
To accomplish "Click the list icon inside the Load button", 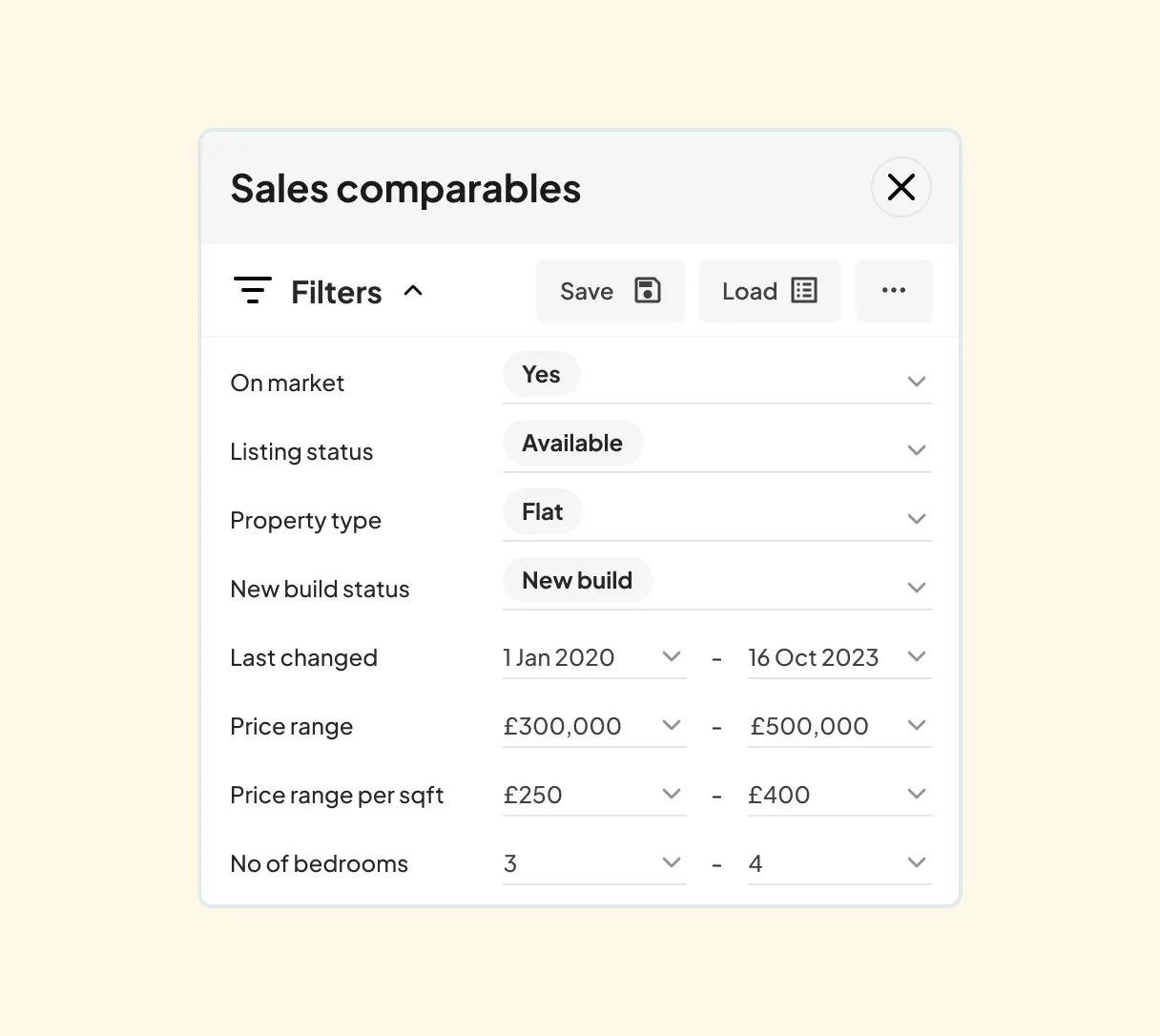I will tap(804, 291).
